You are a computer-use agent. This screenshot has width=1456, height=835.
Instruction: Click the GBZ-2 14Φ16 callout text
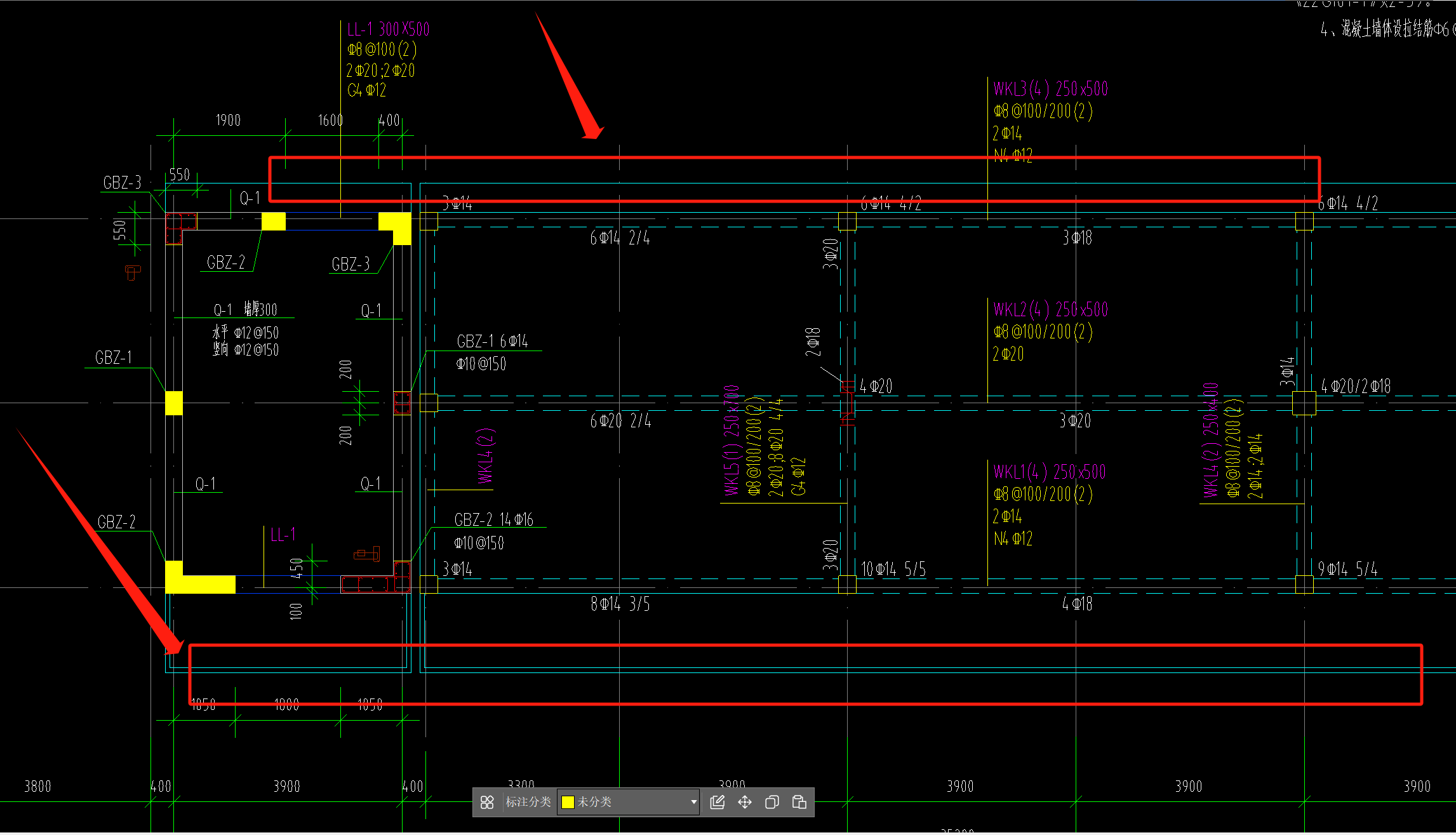494,520
